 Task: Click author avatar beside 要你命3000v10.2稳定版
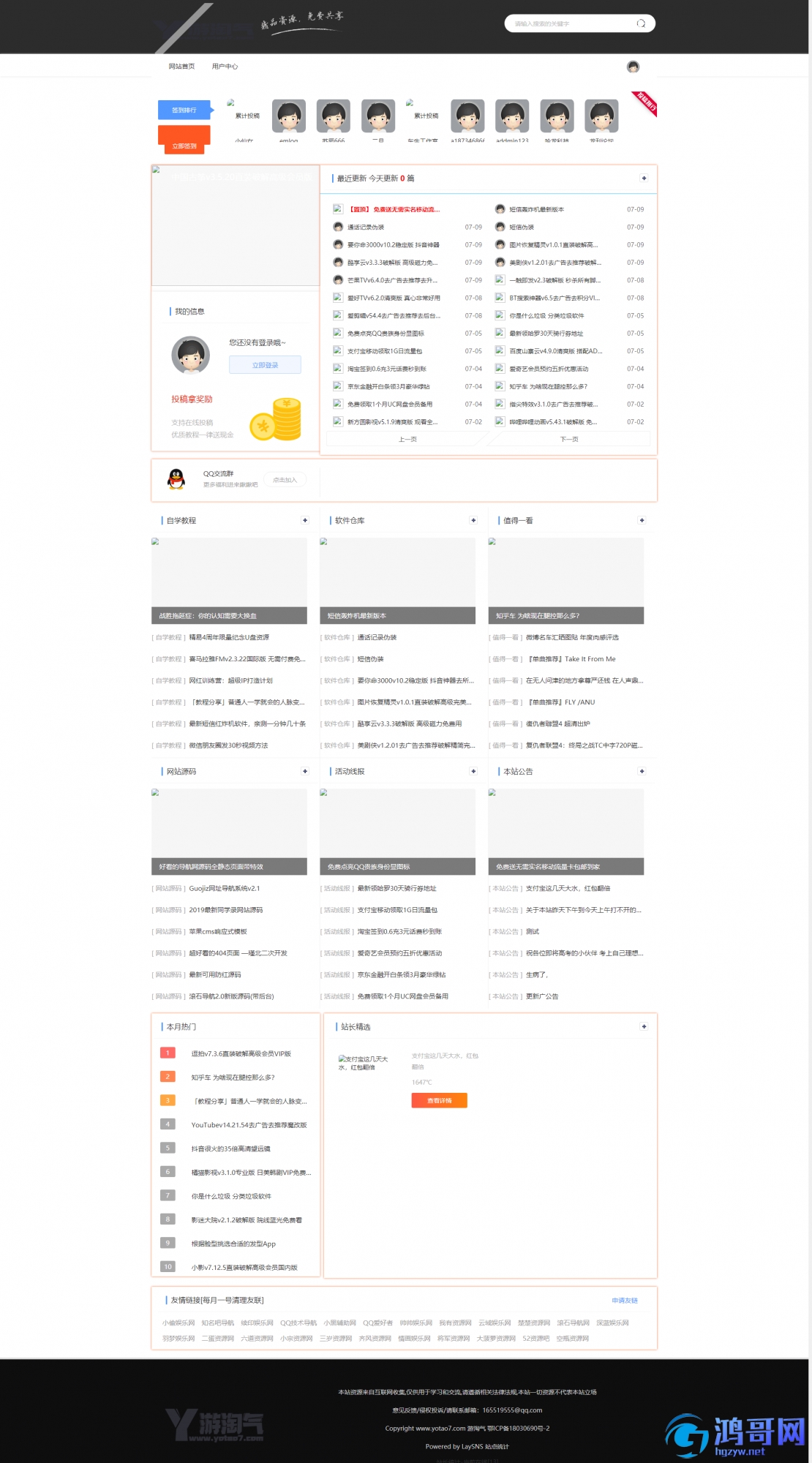pyautogui.click(x=338, y=244)
